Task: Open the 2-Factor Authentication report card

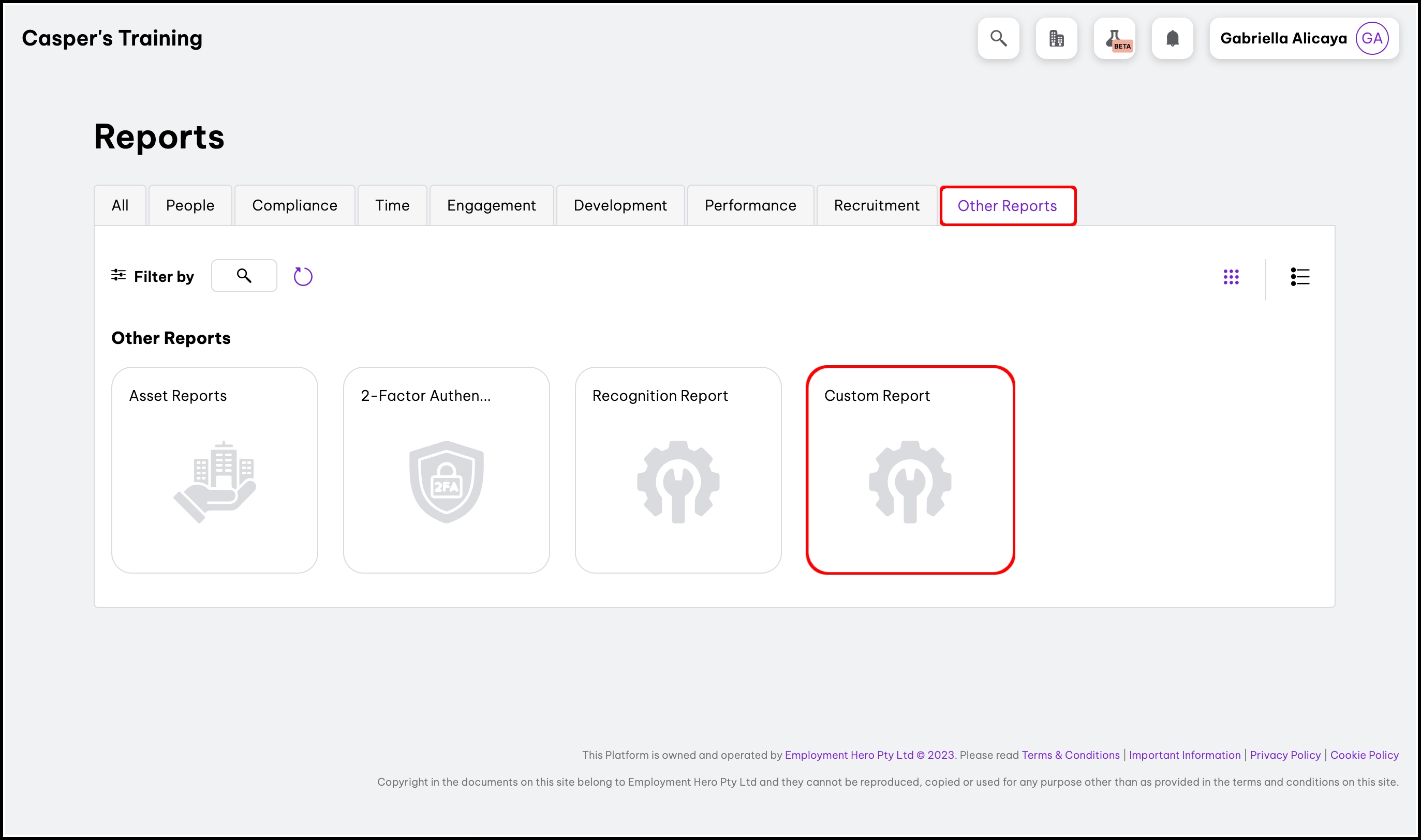Action: click(446, 470)
